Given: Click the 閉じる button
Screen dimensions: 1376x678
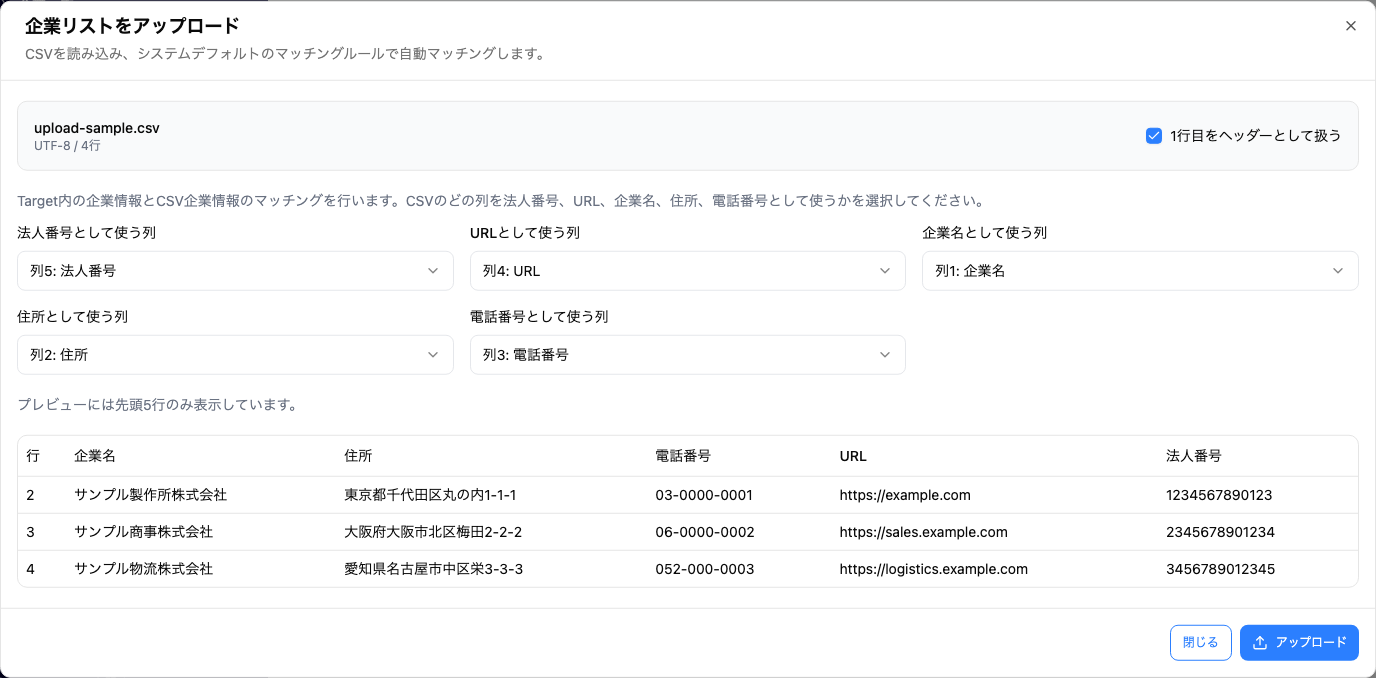Looking at the screenshot, I should click(x=1200, y=643).
